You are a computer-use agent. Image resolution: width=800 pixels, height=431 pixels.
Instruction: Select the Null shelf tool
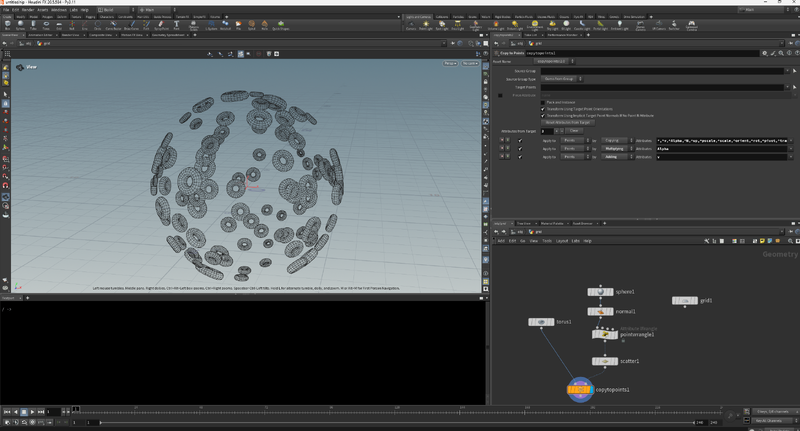coord(72,24)
